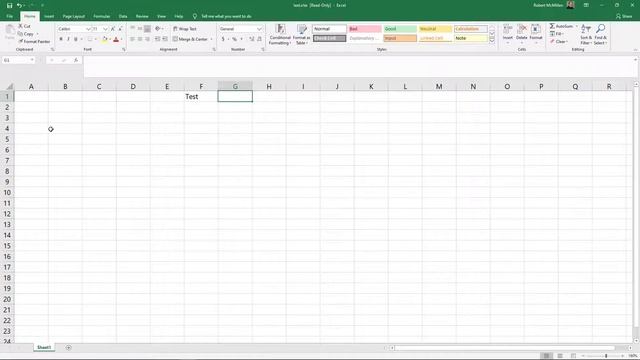Increase cell indent
Image resolution: width=640 pixels, height=360 pixels.
[165, 39]
